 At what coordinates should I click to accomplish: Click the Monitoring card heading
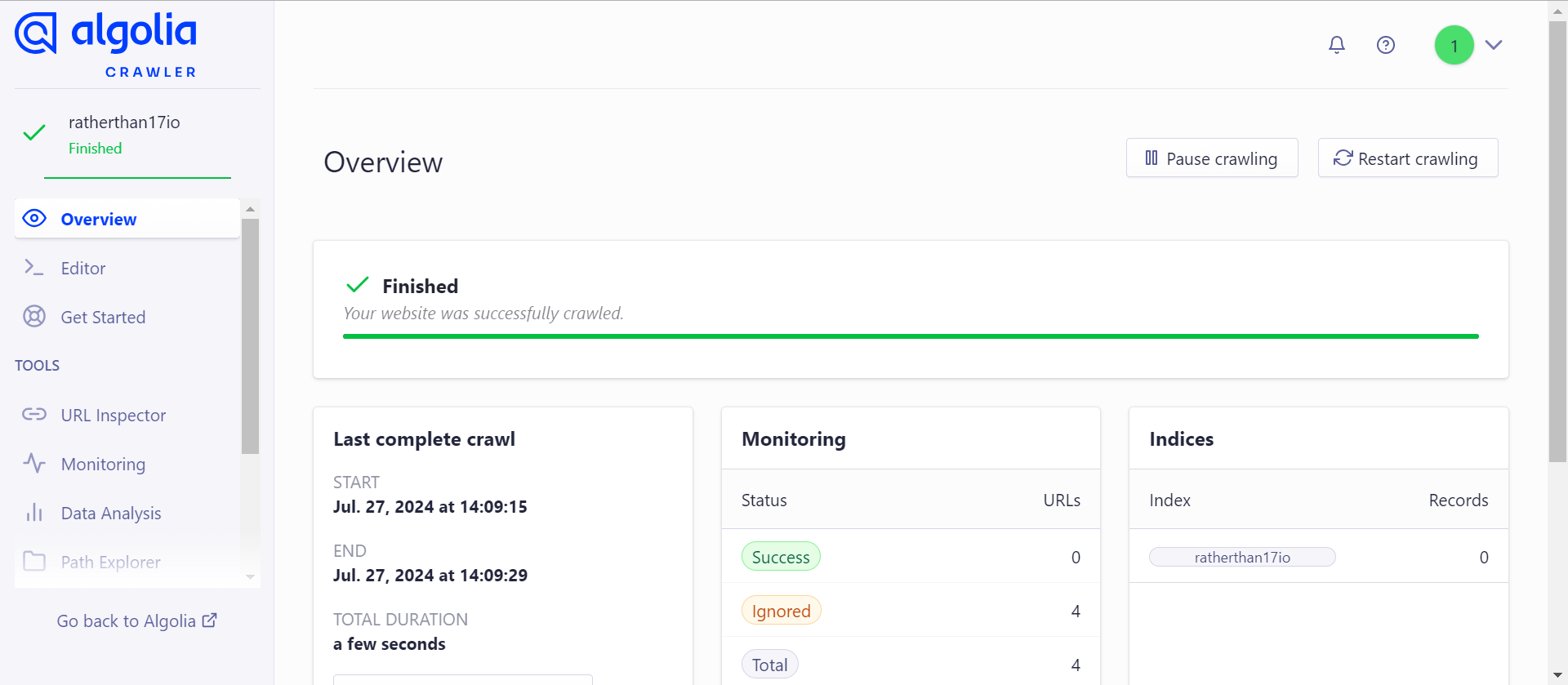pos(794,439)
